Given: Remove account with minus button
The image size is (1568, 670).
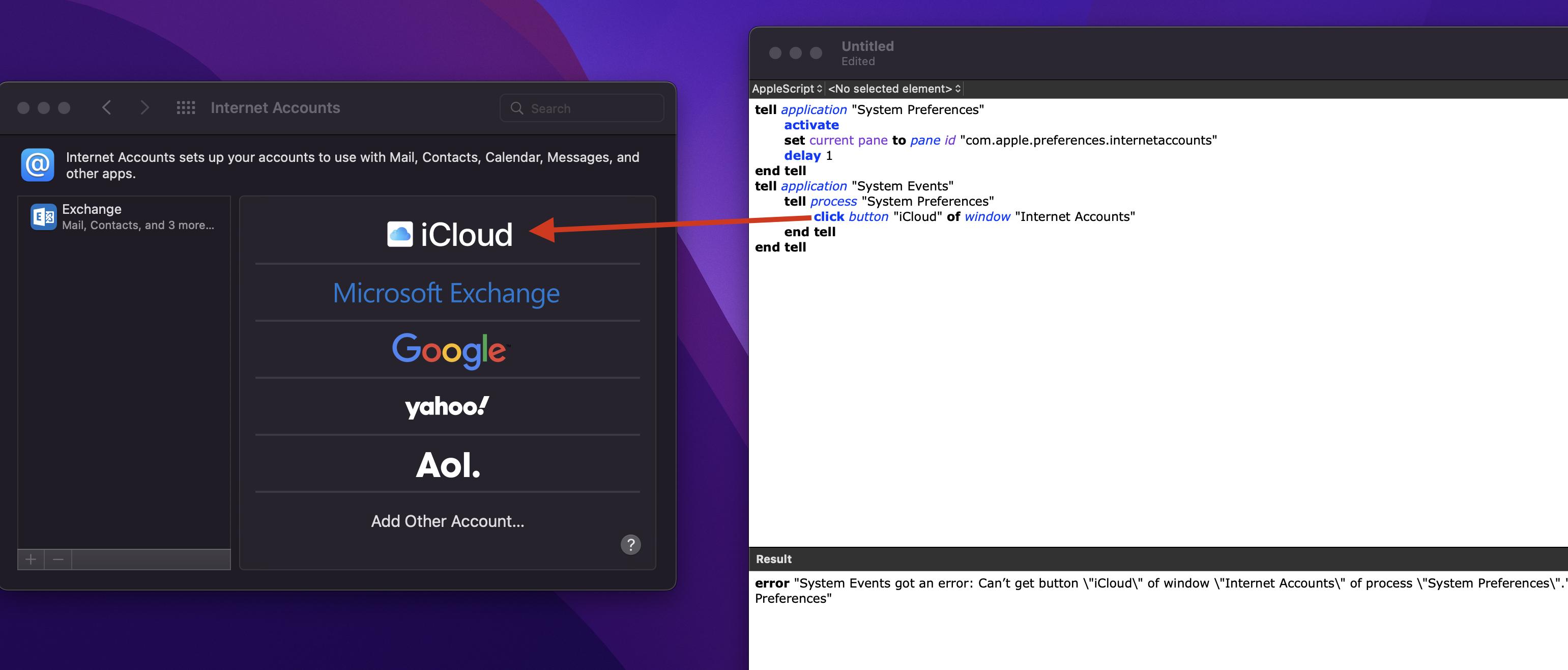Looking at the screenshot, I should [x=59, y=559].
